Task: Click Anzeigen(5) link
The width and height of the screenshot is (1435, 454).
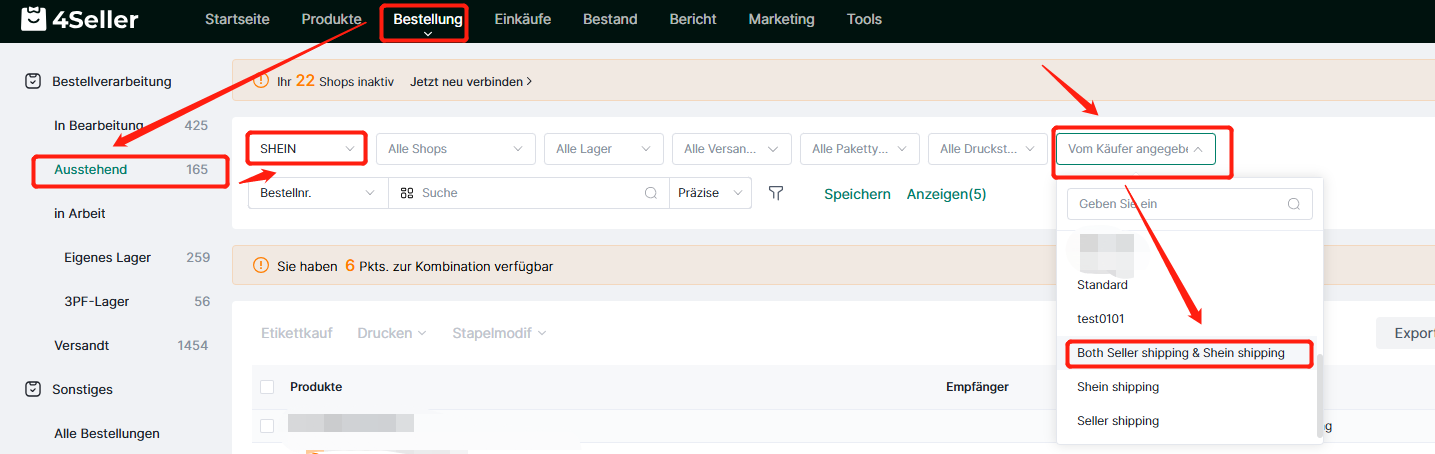Action: point(946,194)
